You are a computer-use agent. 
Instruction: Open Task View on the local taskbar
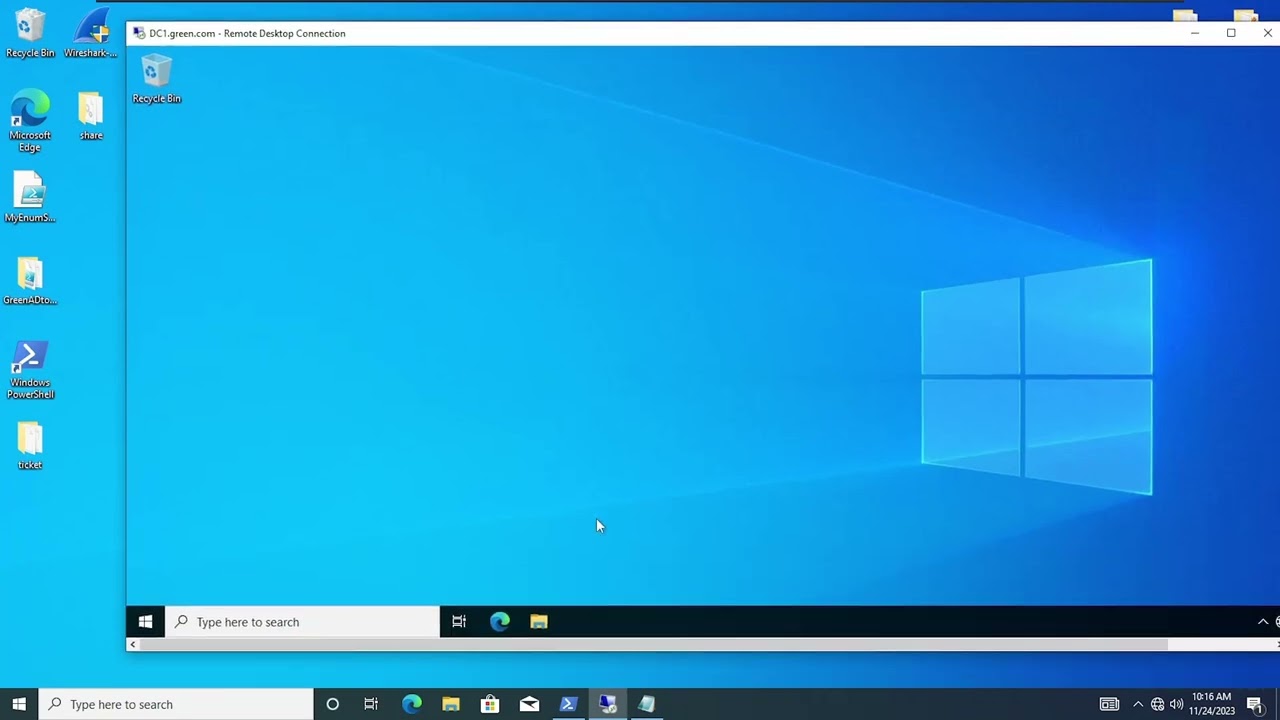(371, 704)
